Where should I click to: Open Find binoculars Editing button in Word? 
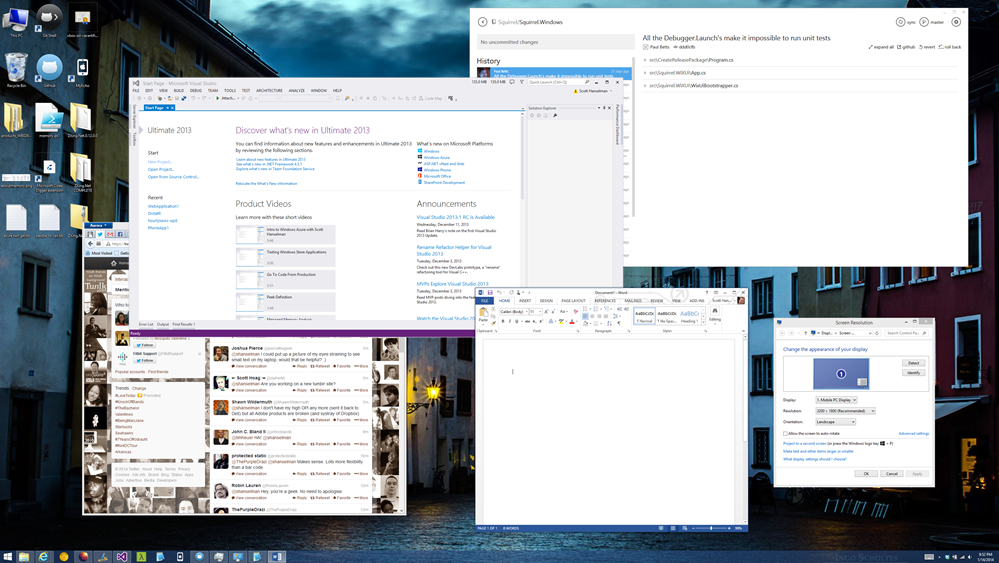point(715,311)
